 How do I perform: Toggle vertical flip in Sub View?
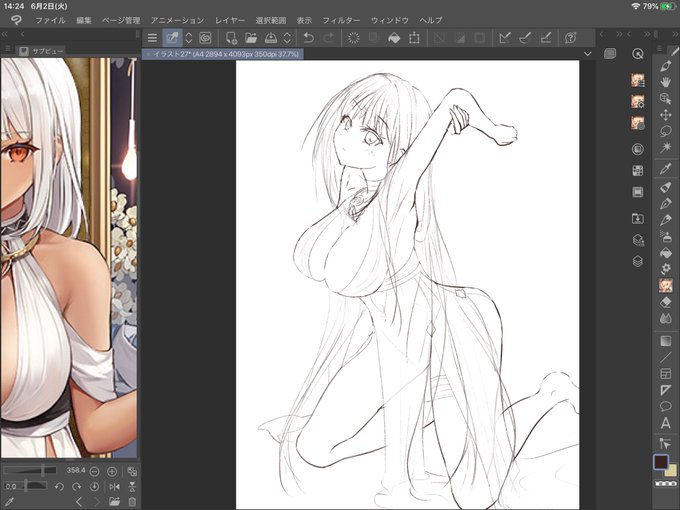tap(132, 487)
